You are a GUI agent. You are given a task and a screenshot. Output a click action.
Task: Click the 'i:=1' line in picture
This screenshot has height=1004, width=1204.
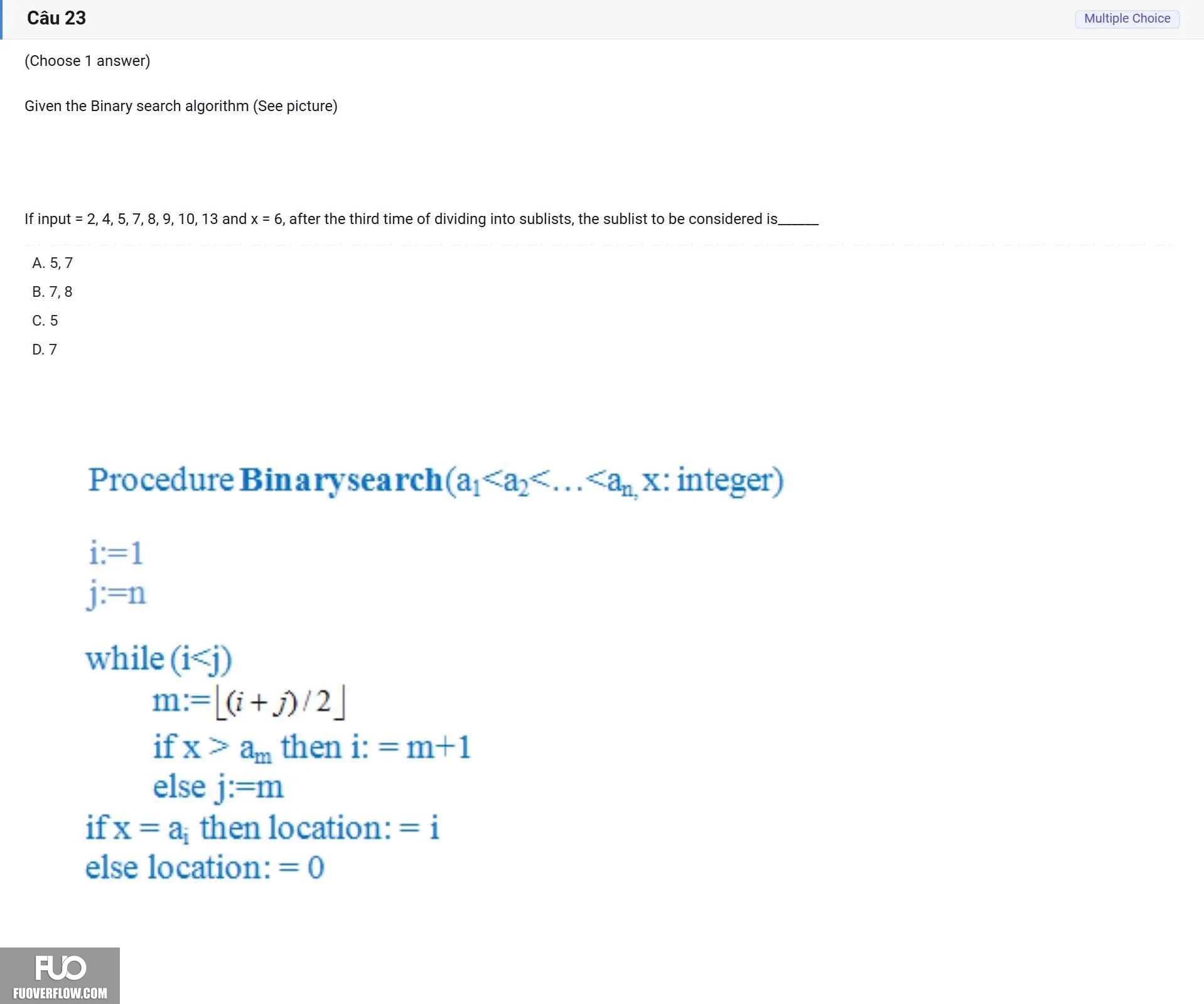[116, 553]
